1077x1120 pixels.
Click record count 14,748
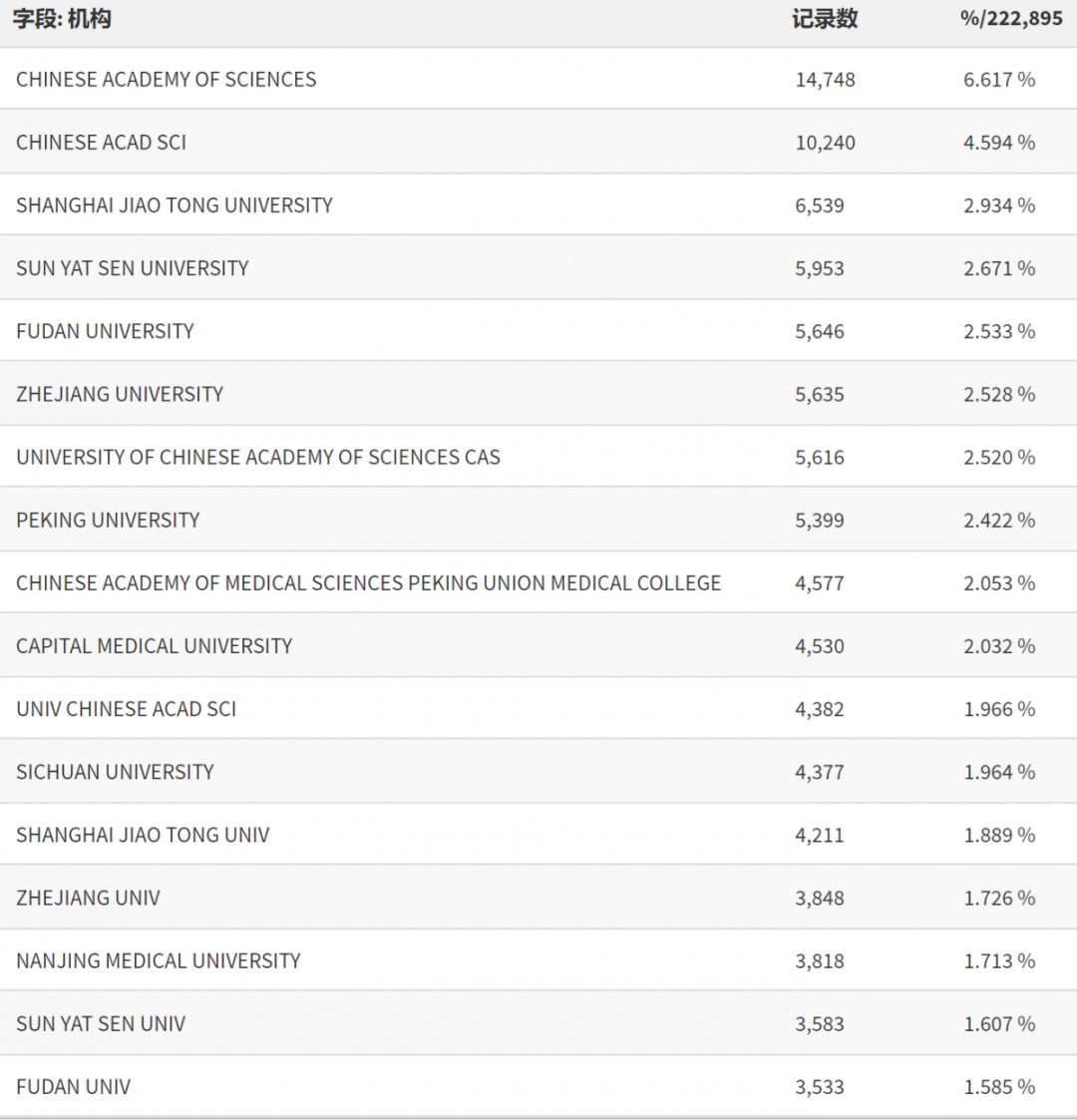click(825, 80)
